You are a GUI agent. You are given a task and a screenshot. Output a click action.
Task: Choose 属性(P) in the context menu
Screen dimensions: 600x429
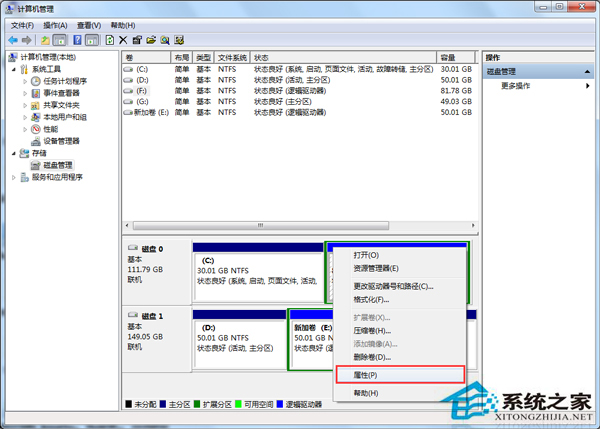pos(400,375)
